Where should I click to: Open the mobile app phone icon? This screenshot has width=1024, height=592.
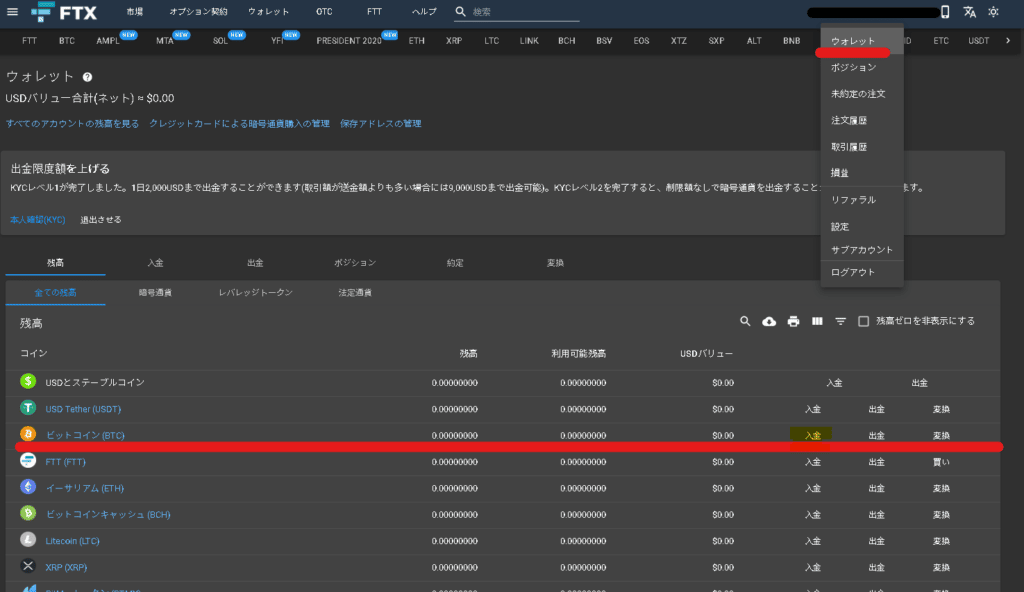[x=944, y=12]
